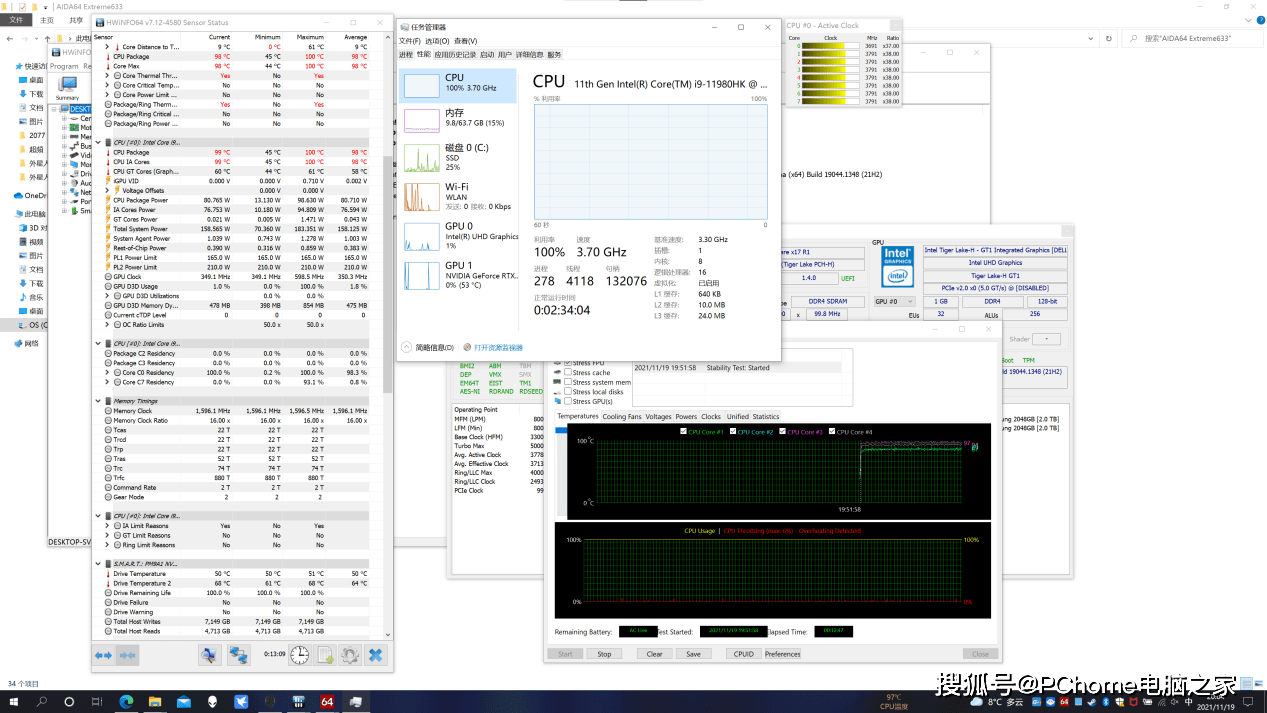Open File Explorer from taskbar

[x=156, y=702]
